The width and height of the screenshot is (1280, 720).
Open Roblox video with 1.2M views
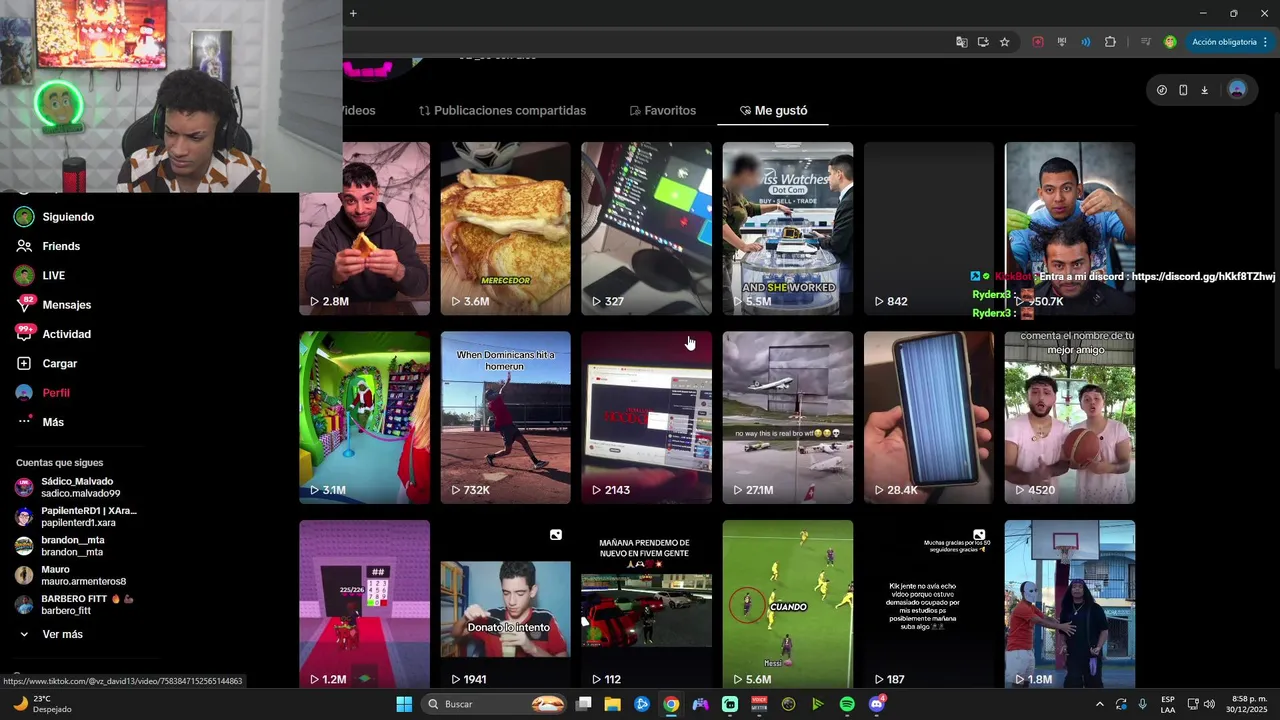click(364, 604)
